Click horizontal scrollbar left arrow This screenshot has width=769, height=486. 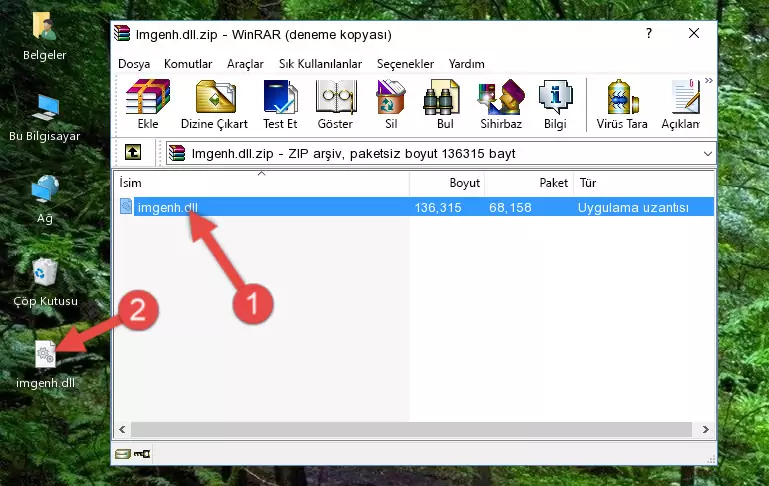pyautogui.click(x=122, y=430)
